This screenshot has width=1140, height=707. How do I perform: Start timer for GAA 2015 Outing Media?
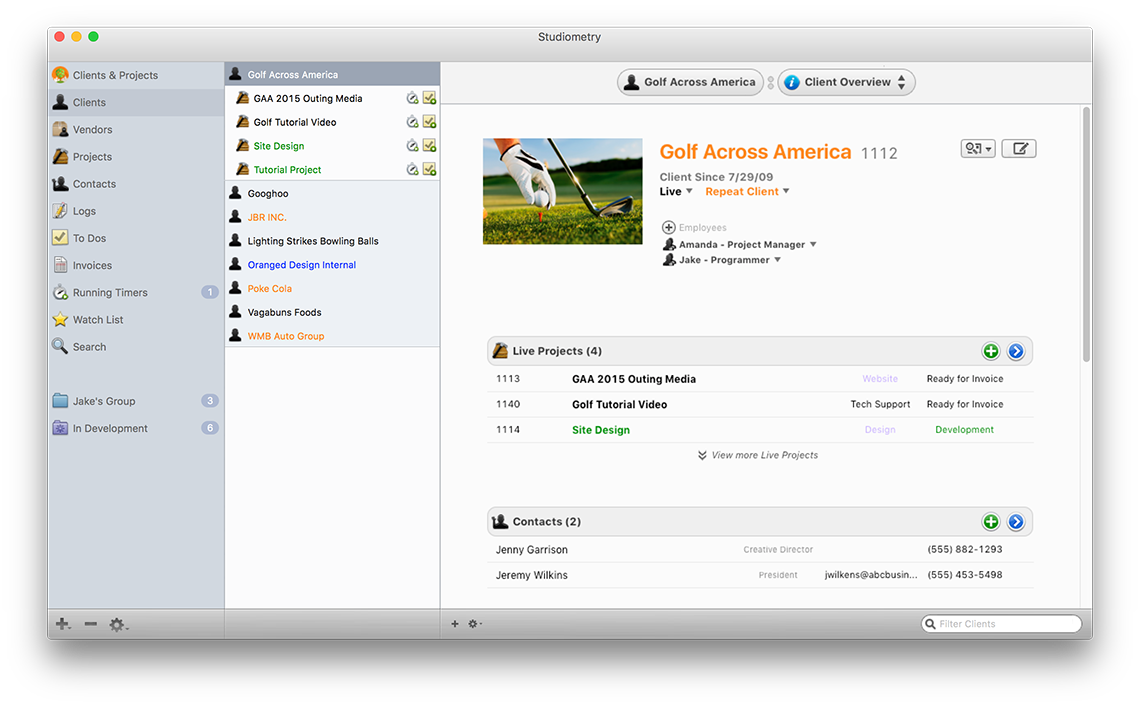412,98
